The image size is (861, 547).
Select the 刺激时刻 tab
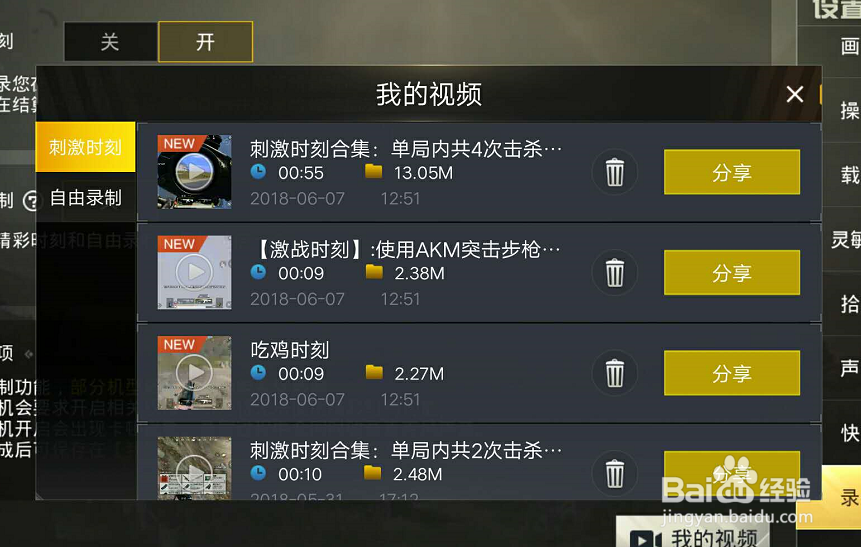click(x=85, y=147)
